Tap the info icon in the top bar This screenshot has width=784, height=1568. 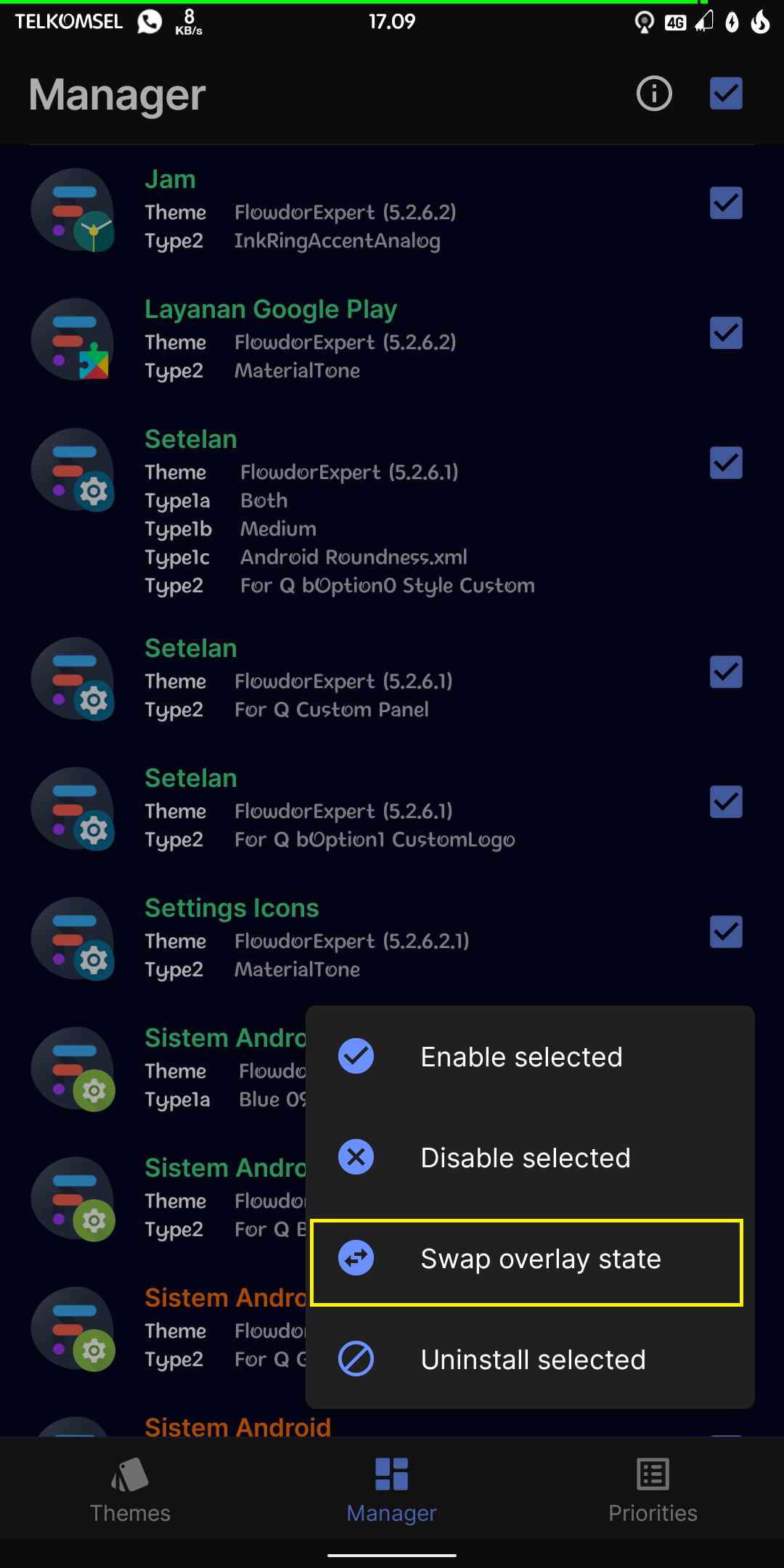[653, 93]
